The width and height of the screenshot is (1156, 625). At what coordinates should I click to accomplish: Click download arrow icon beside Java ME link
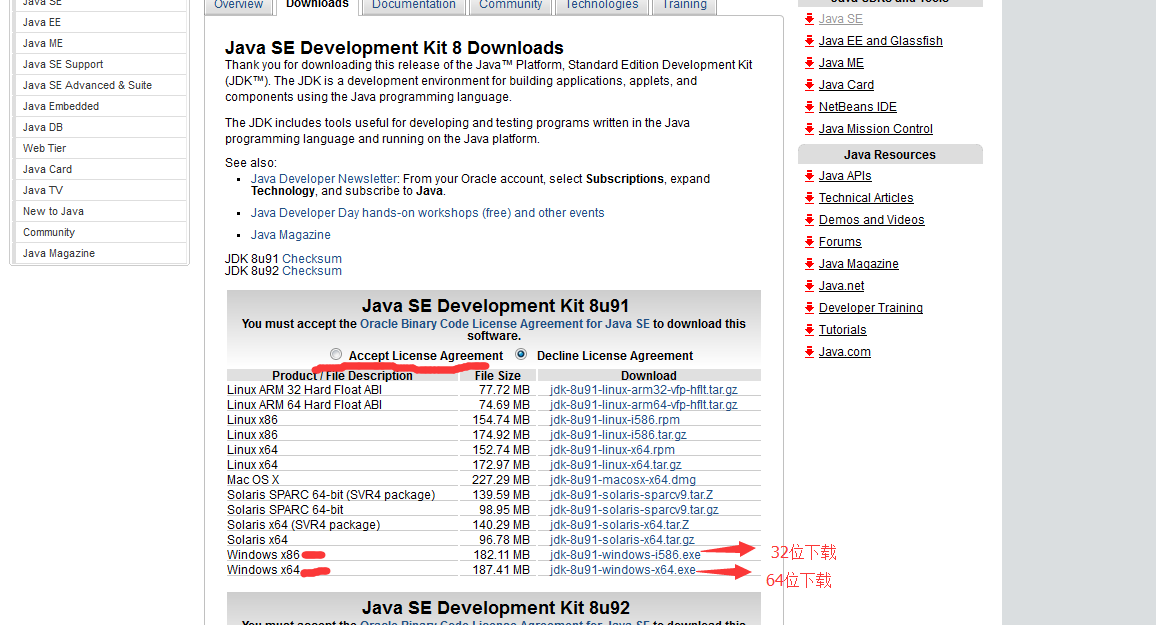pos(809,63)
